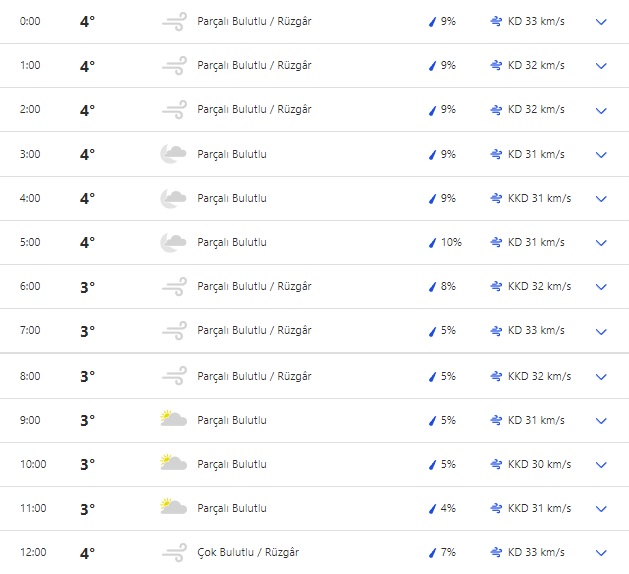Click the wind direction icon at 10:00
Image resolution: width=629 pixels, height=574 pixels.
click(496, 464)
